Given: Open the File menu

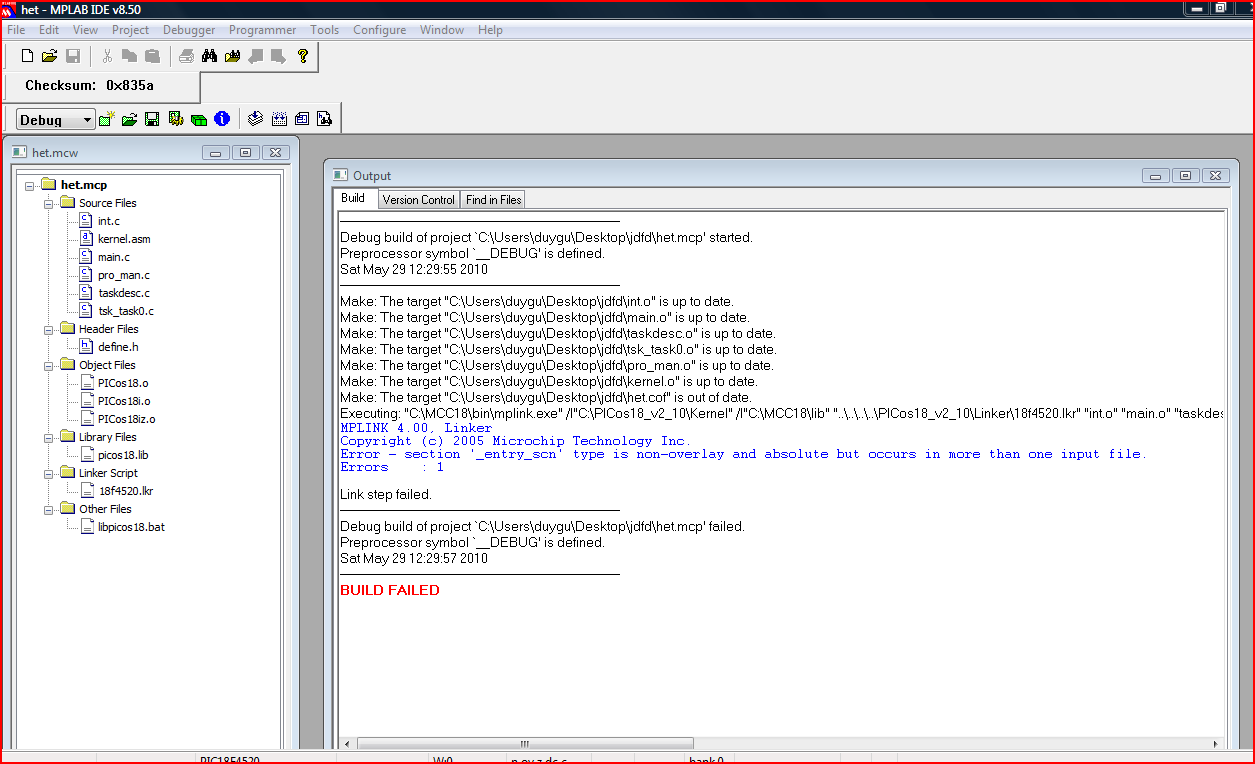Looking at the screenshot, I should point(16,30).
